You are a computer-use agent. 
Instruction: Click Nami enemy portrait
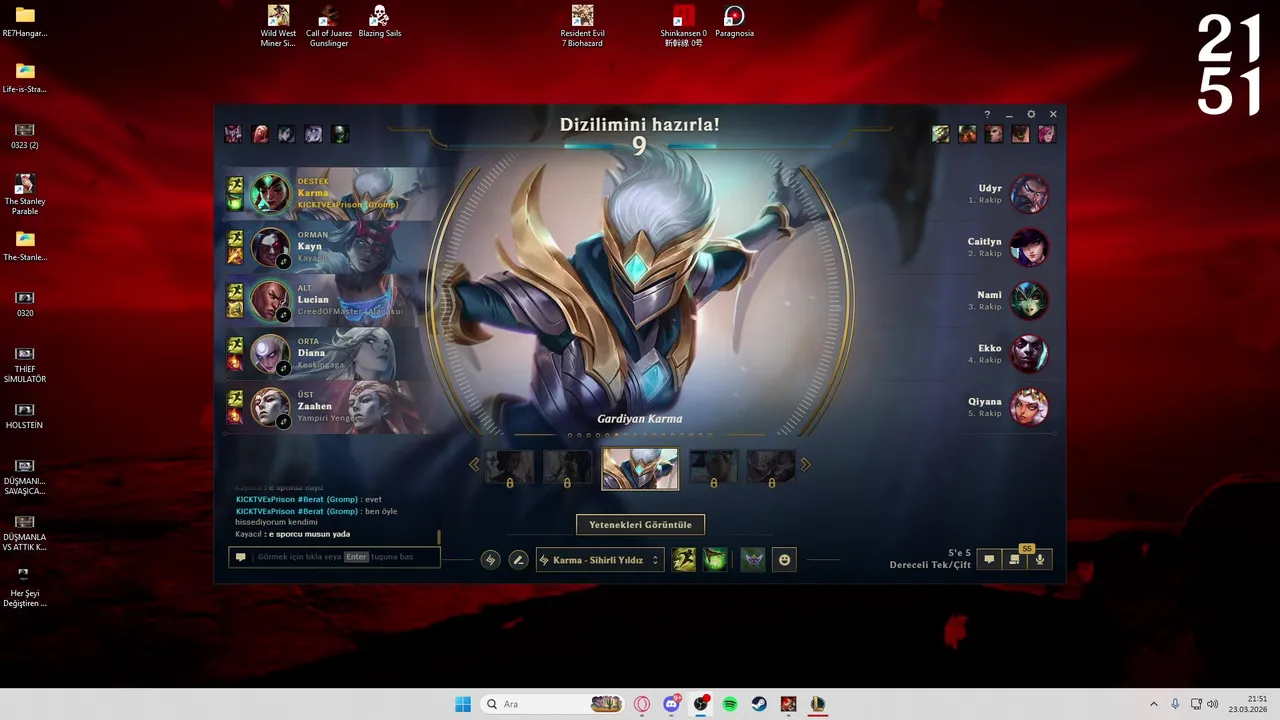(x=1029, y=300)
